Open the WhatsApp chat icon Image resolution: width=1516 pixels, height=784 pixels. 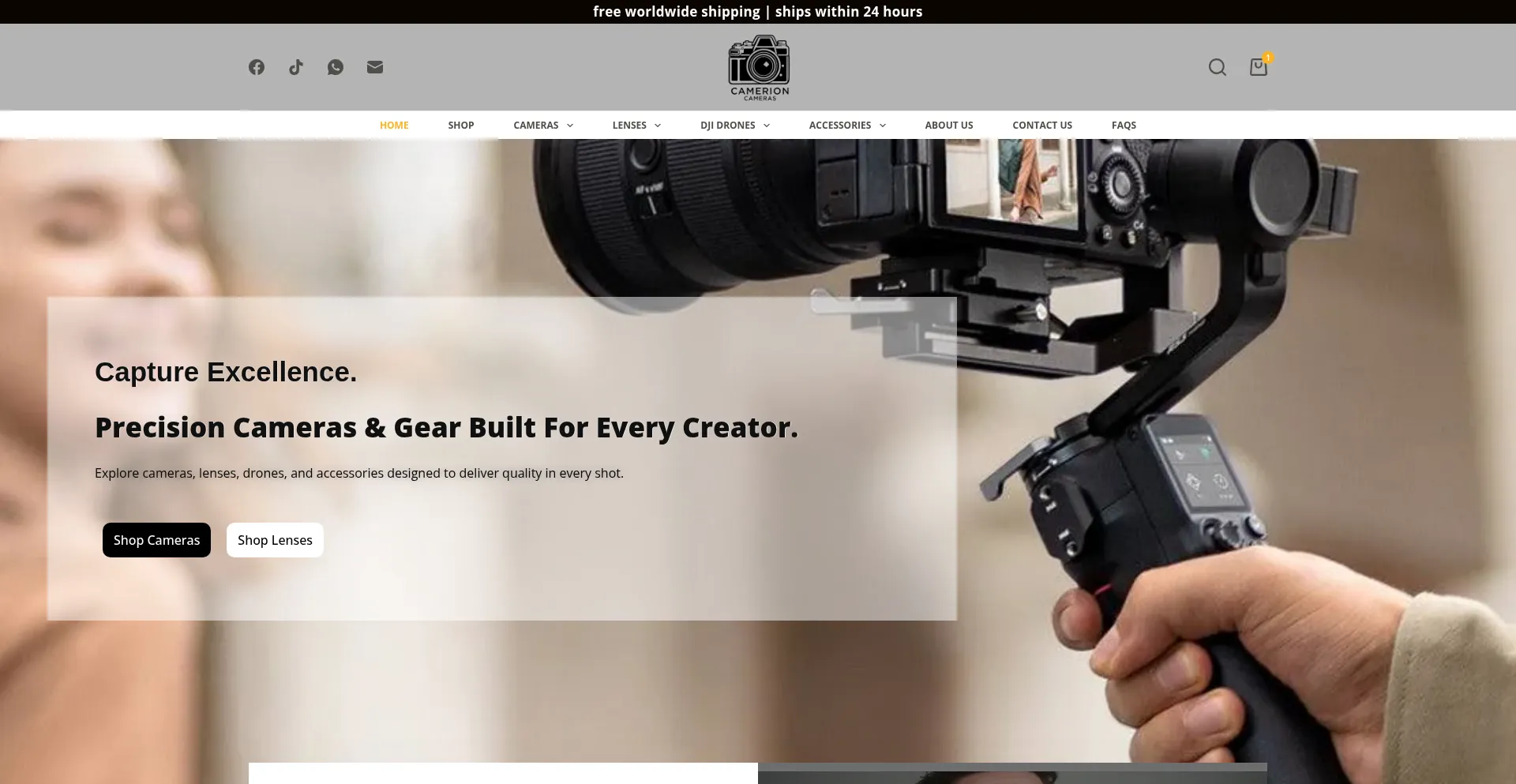pyautogui.click(x=336, y=67)
